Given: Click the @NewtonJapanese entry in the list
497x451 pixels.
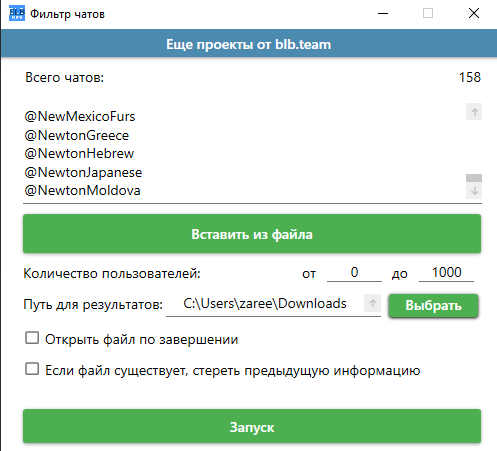Looking at the screenshot, I should (83, 172).
